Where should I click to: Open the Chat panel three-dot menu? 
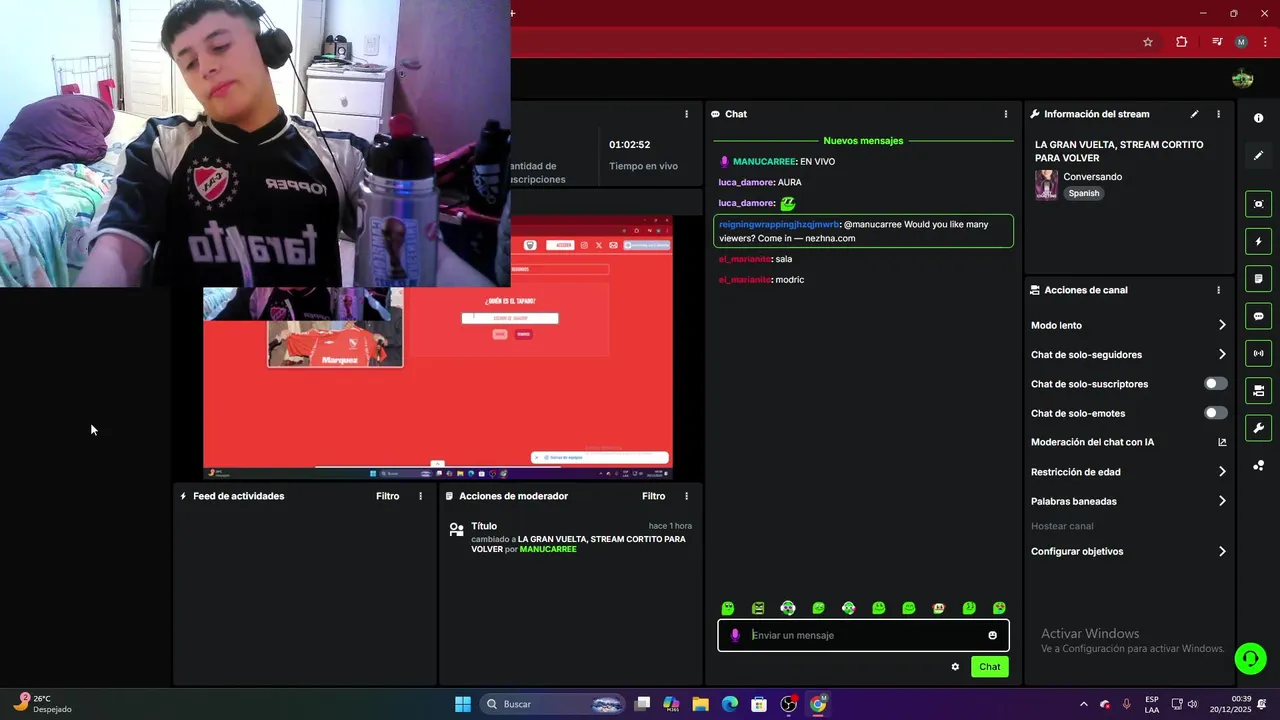click(1006, 114)
